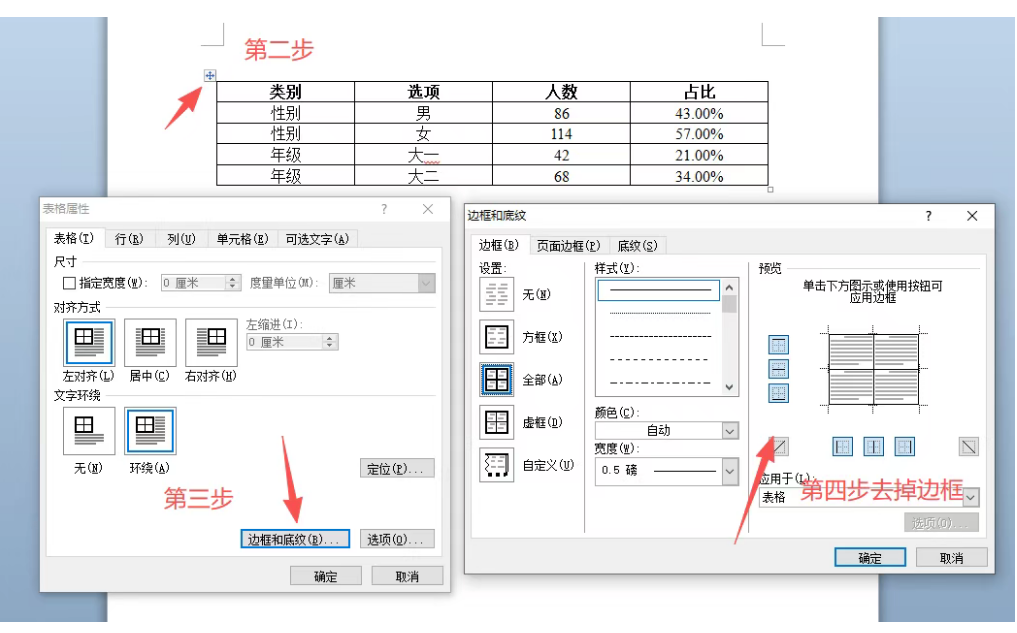Toggle inside vertical border preview button
This screenshot has height=633, width=1017.
[x=873, y=446]
